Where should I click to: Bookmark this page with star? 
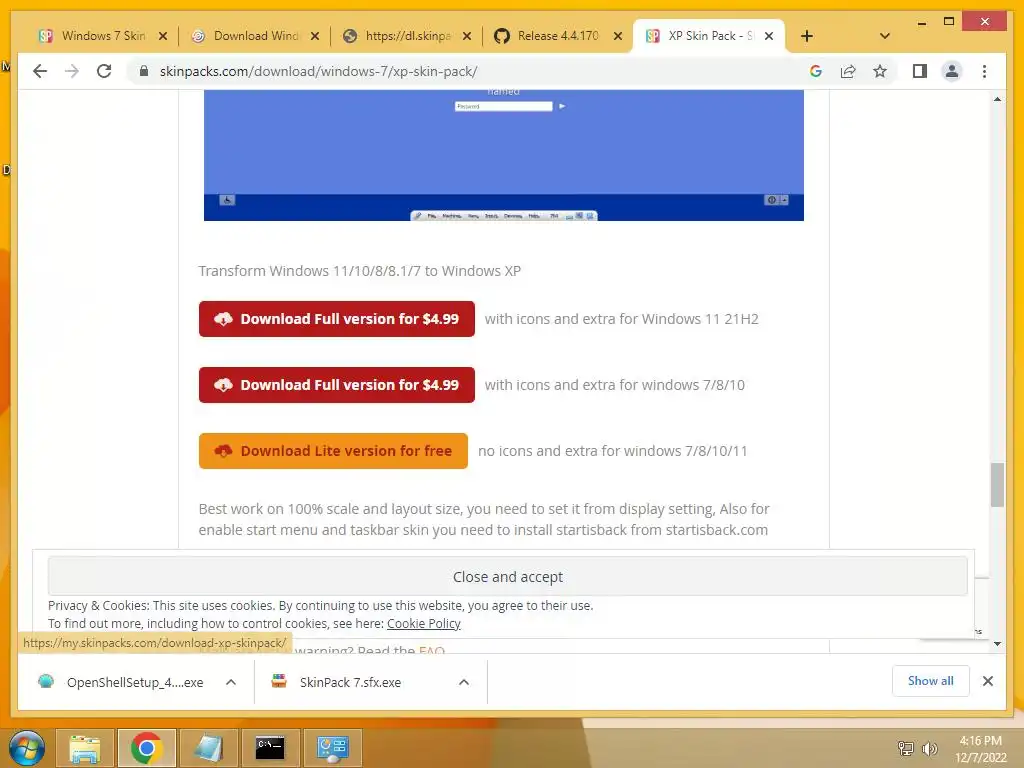click(880, 71)
